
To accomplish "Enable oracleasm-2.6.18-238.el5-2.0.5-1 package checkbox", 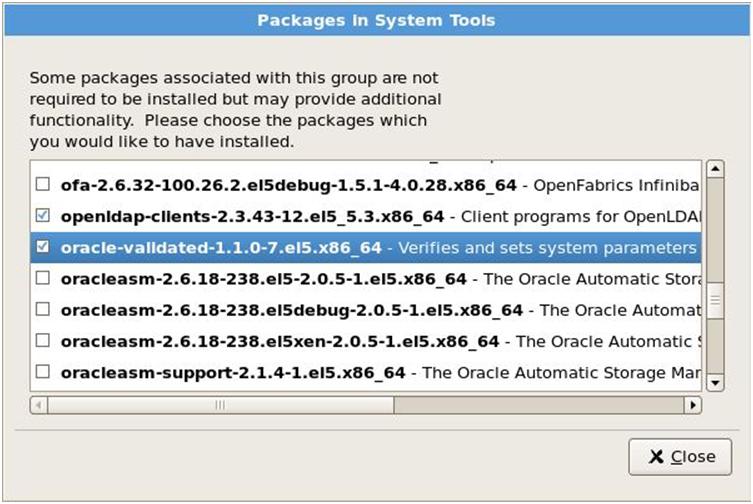I will pos(43,278).
